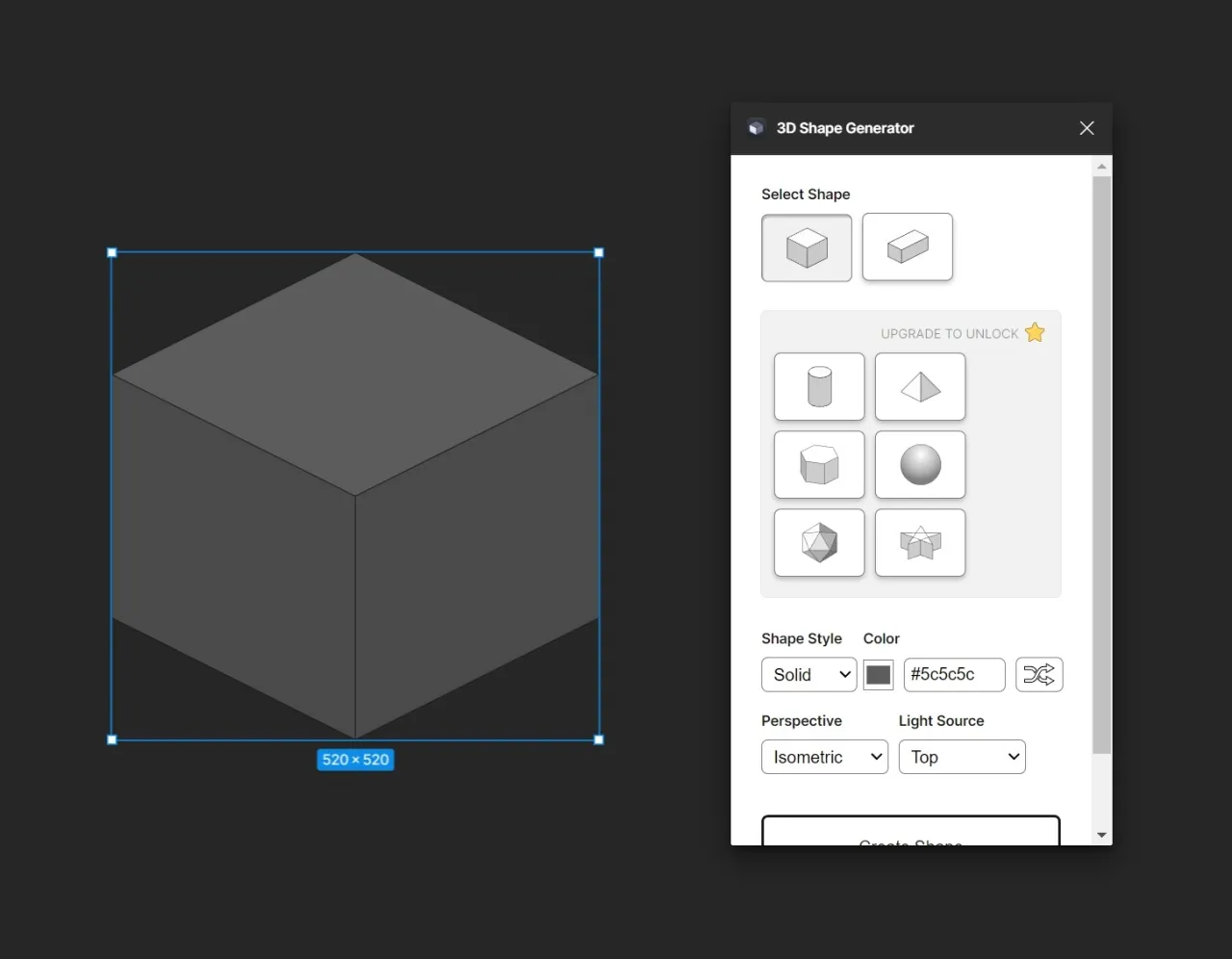Choose the locked pyramid shape
Viewport: 1232px width, 959px height.
click(x=920, y=386)
